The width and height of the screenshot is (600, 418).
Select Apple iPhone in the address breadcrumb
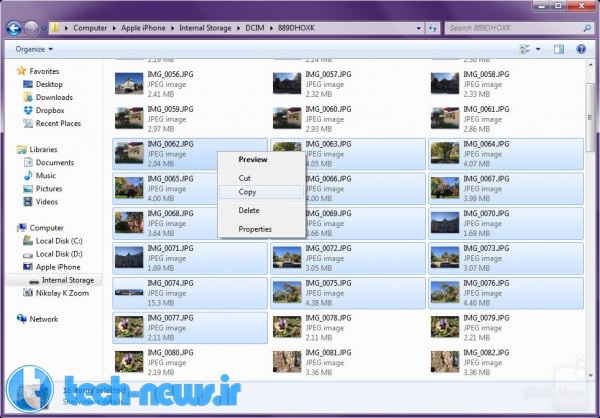pyautogui.click(x=143, y=28)
